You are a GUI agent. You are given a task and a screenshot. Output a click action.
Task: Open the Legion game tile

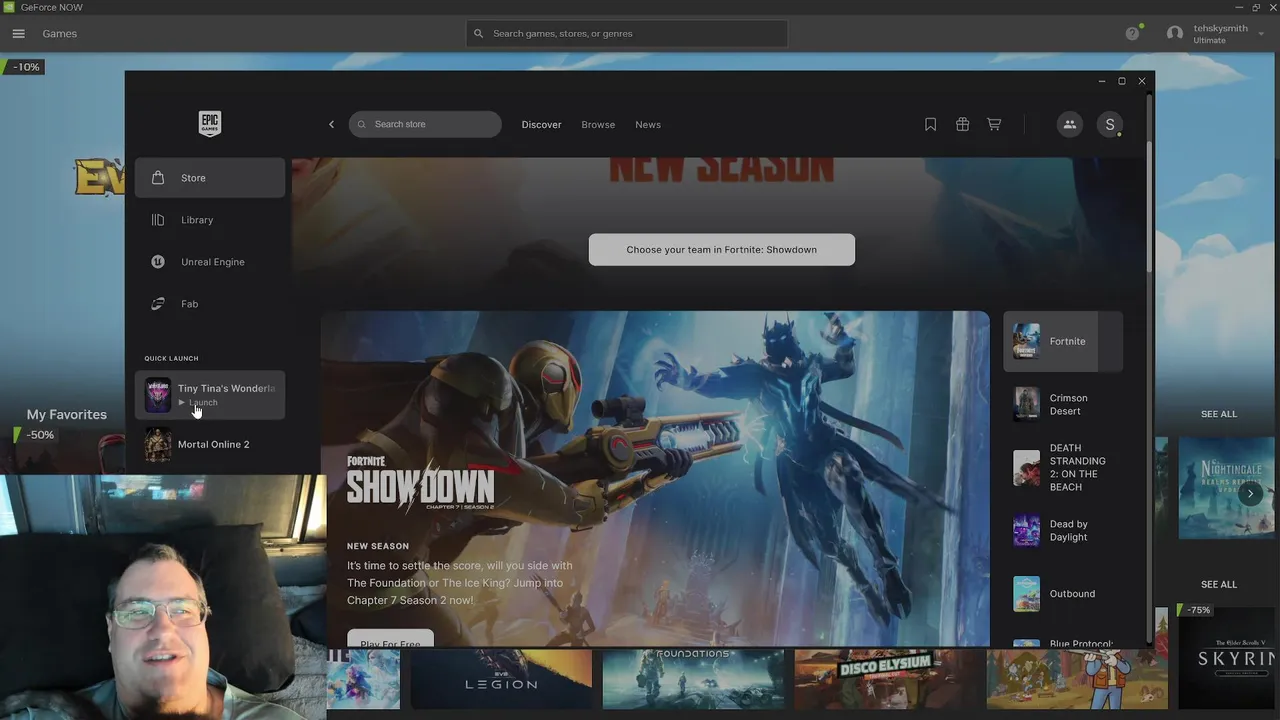tap(501, 679)
